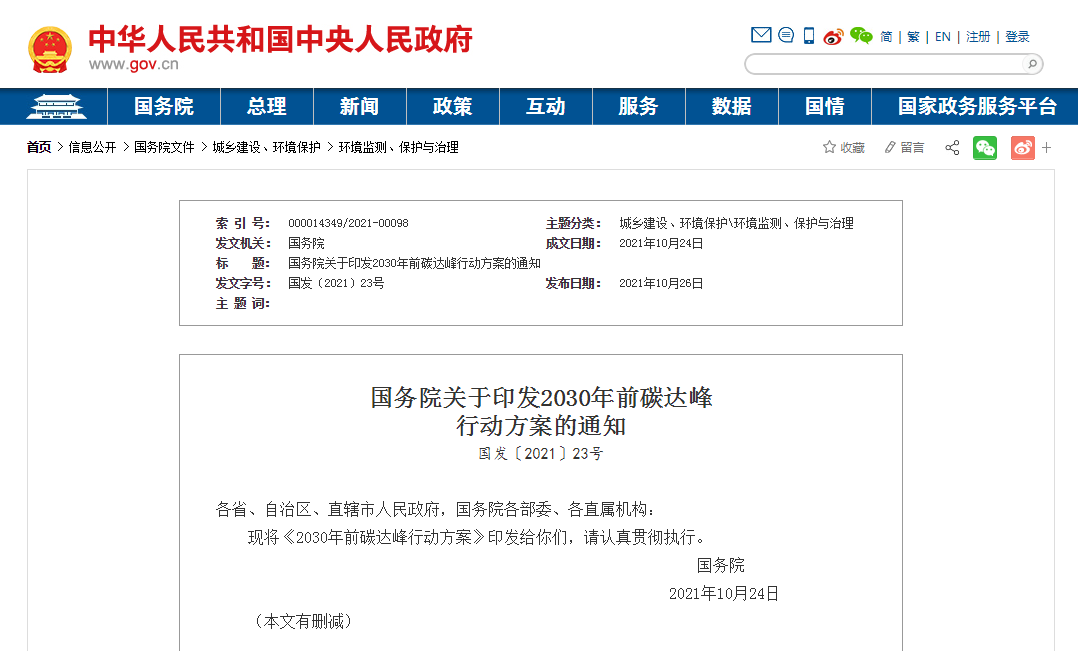The width and height of the screenshot is (1078, 651).
Task: Click the 登录 login link
Action: [x=1017, y=37]
